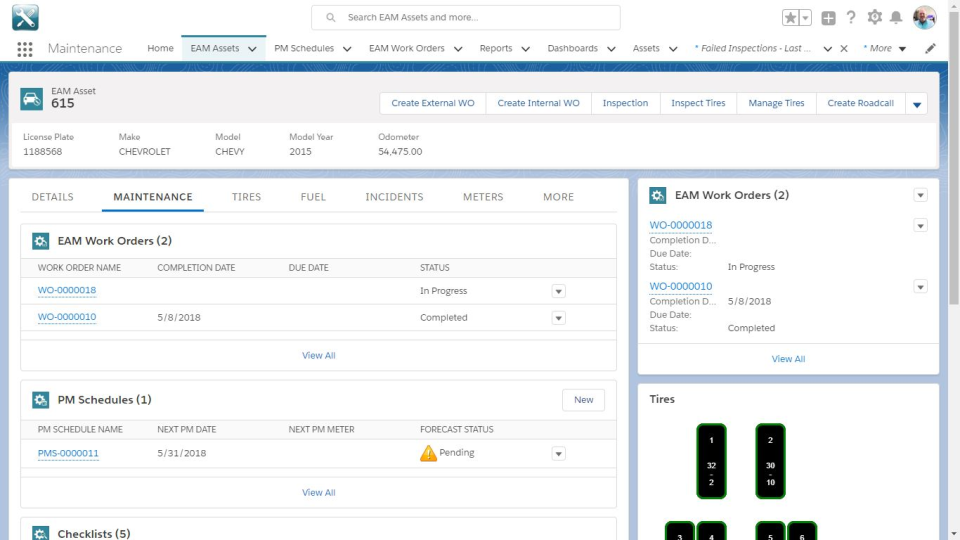The image size is (960, 540).
Task: Expand the Dashboards nav dropdown
Action: pos(611,49)
